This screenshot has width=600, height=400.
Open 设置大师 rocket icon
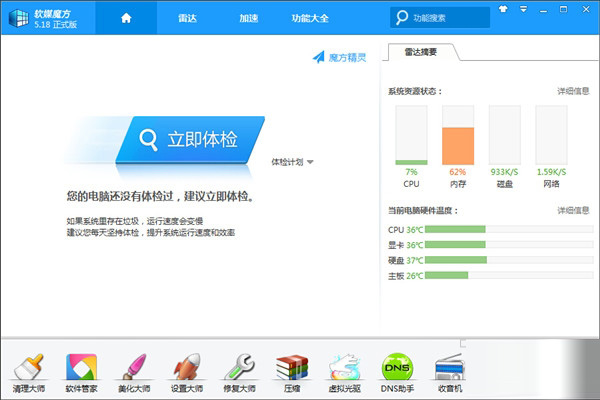[x=187, y=373]
